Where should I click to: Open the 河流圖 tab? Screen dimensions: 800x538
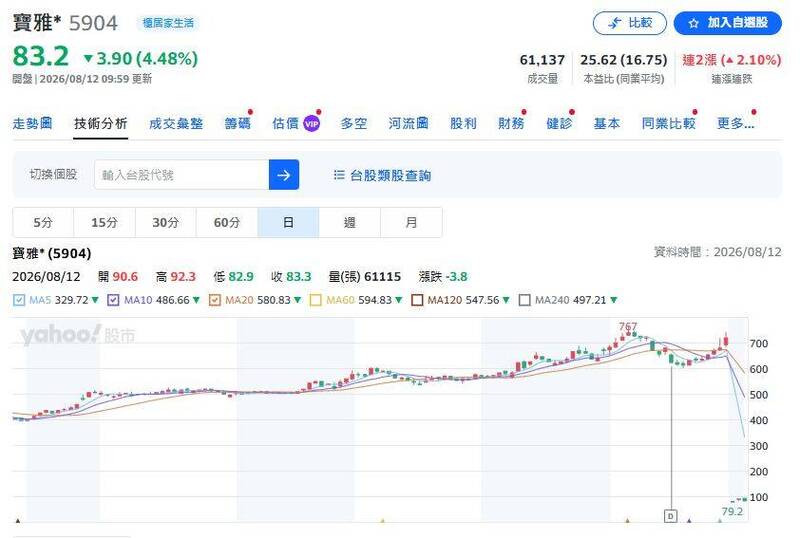coord(408,124)
